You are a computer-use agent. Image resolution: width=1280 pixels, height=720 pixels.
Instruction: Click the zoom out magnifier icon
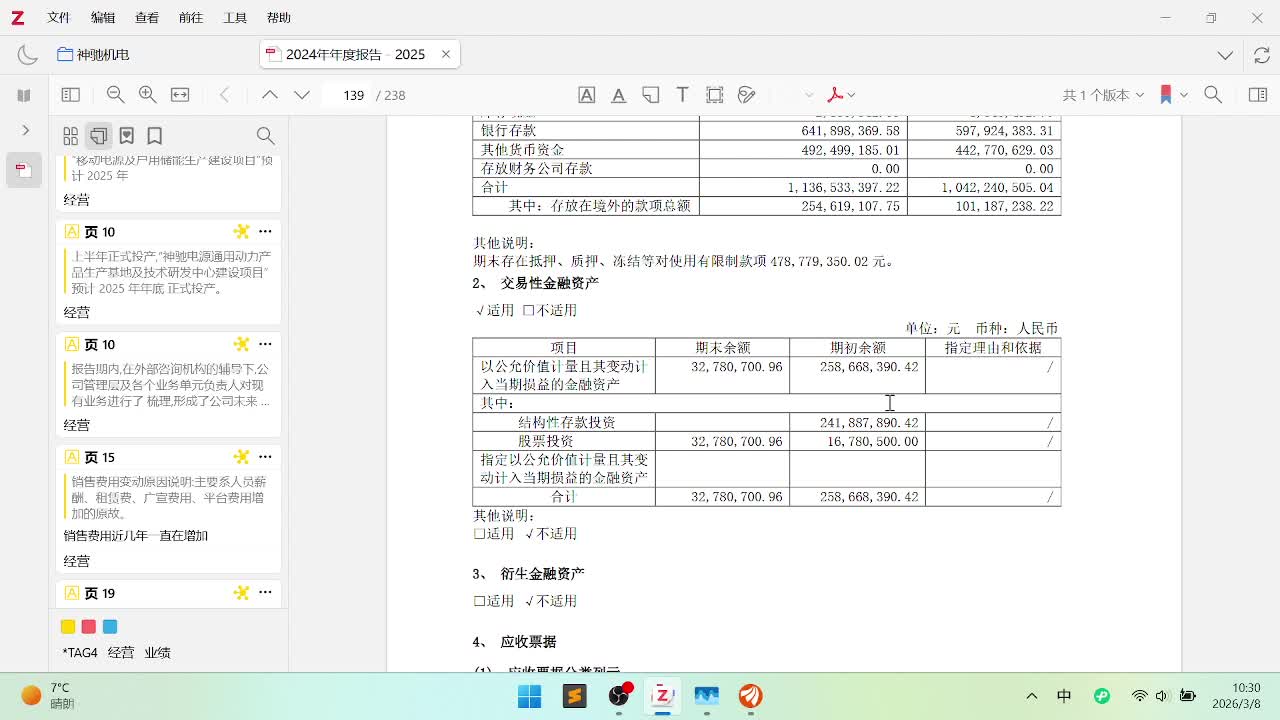pos(115,95)
